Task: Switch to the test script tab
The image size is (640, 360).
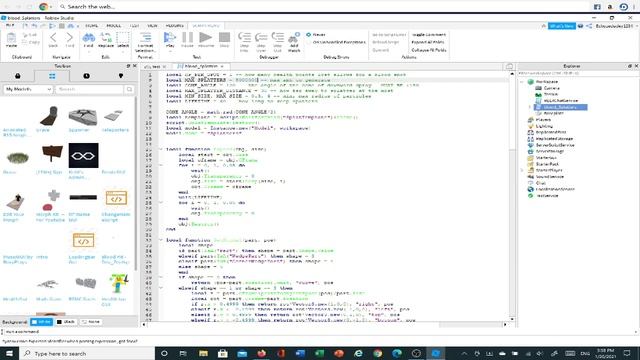Action: point(156,66)
